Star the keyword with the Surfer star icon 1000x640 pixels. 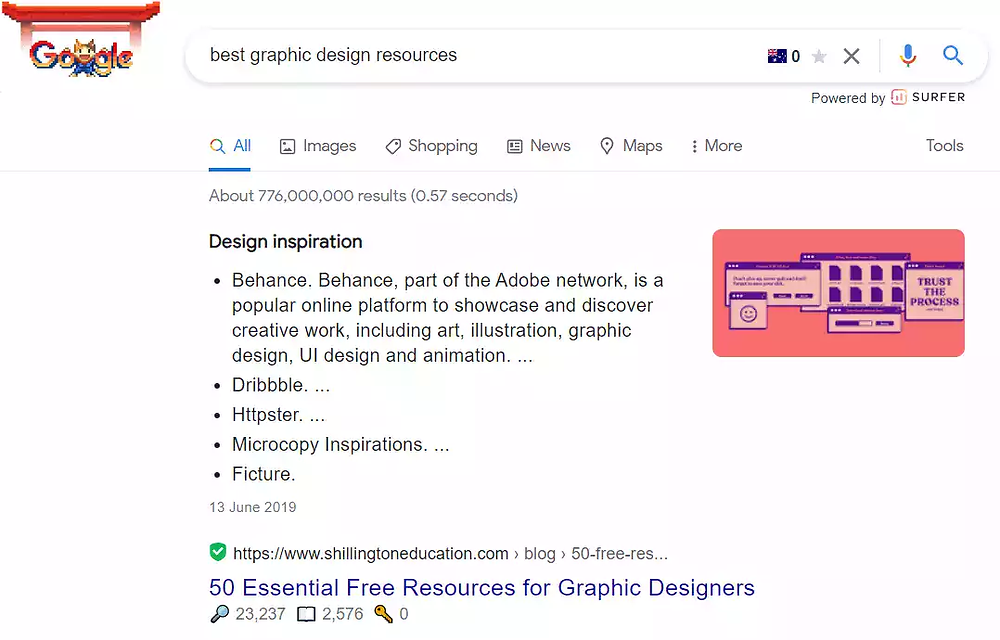819,57
